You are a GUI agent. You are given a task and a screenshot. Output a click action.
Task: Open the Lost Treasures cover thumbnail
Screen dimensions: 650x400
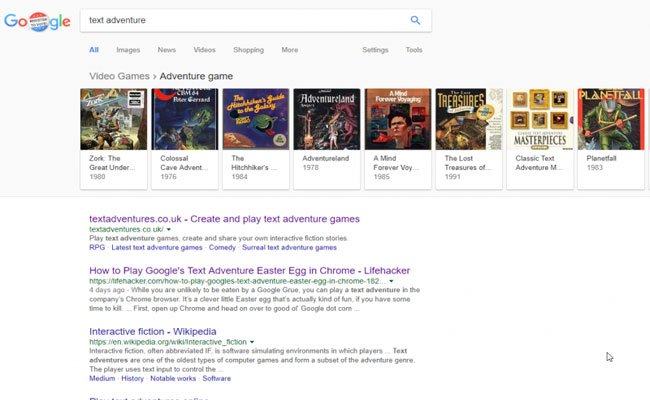[469, 119]
